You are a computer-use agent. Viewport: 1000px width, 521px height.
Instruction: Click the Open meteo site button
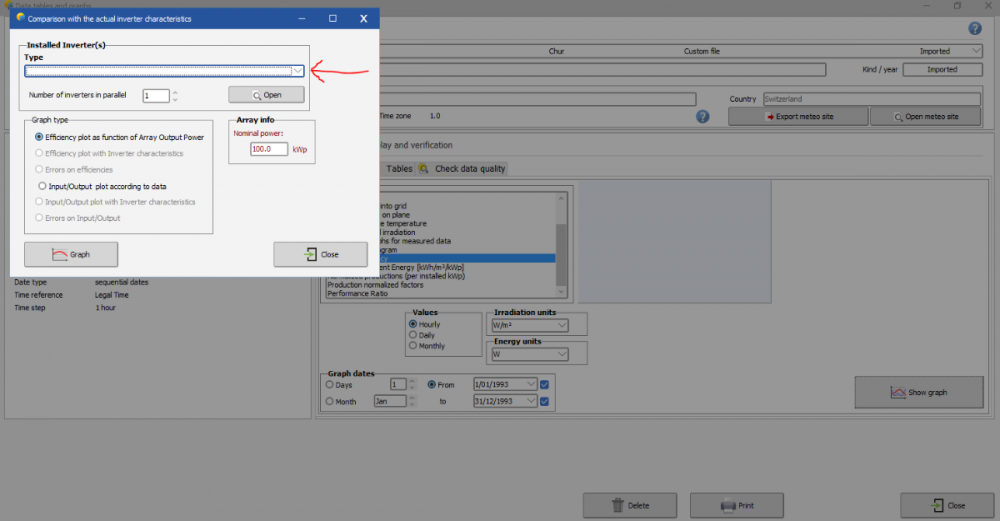click(x=926, y=117)
